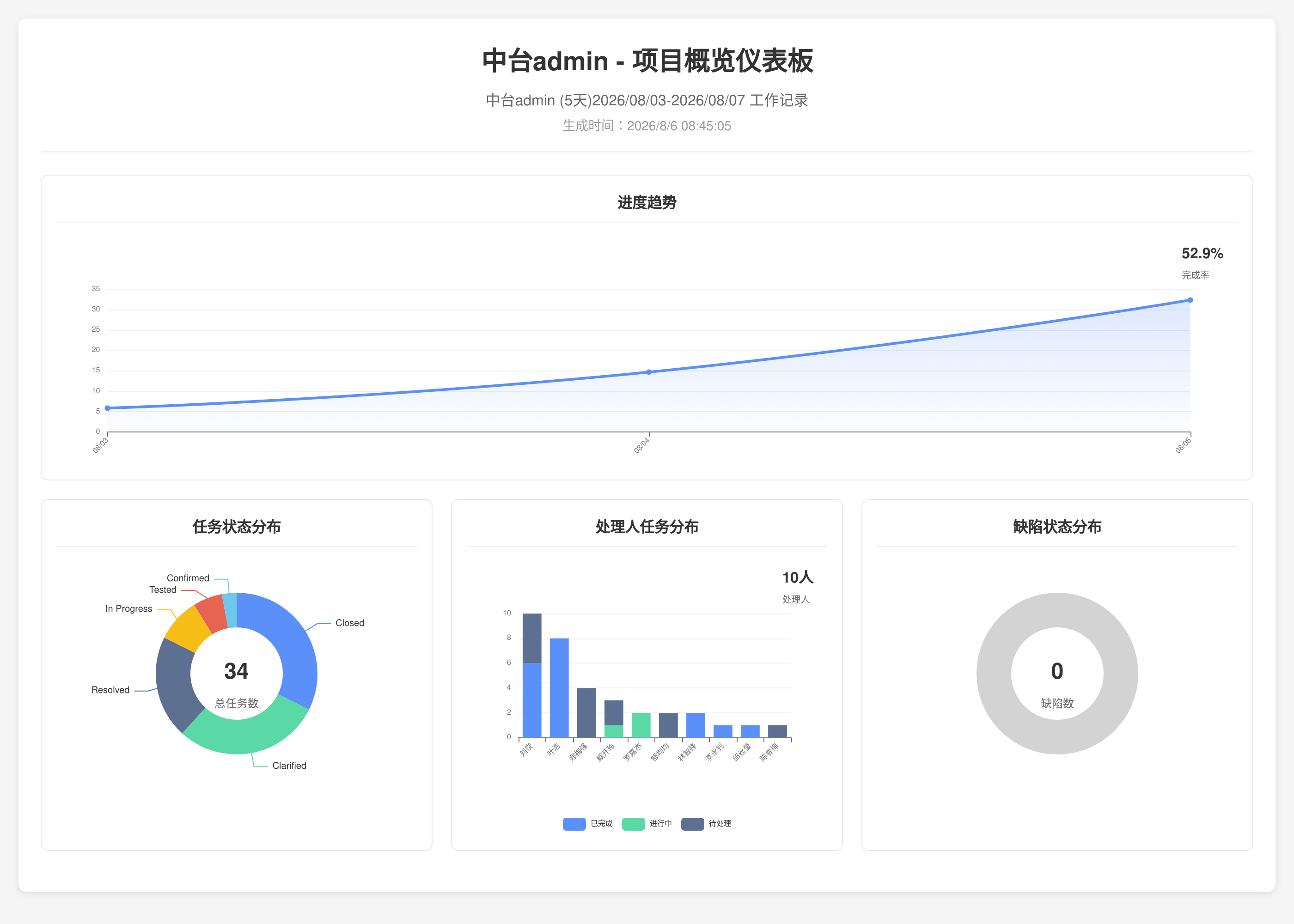Click 李永钊's blue bar
Viewport: 1294px width, 924px height.
click(x=723, y=732)
